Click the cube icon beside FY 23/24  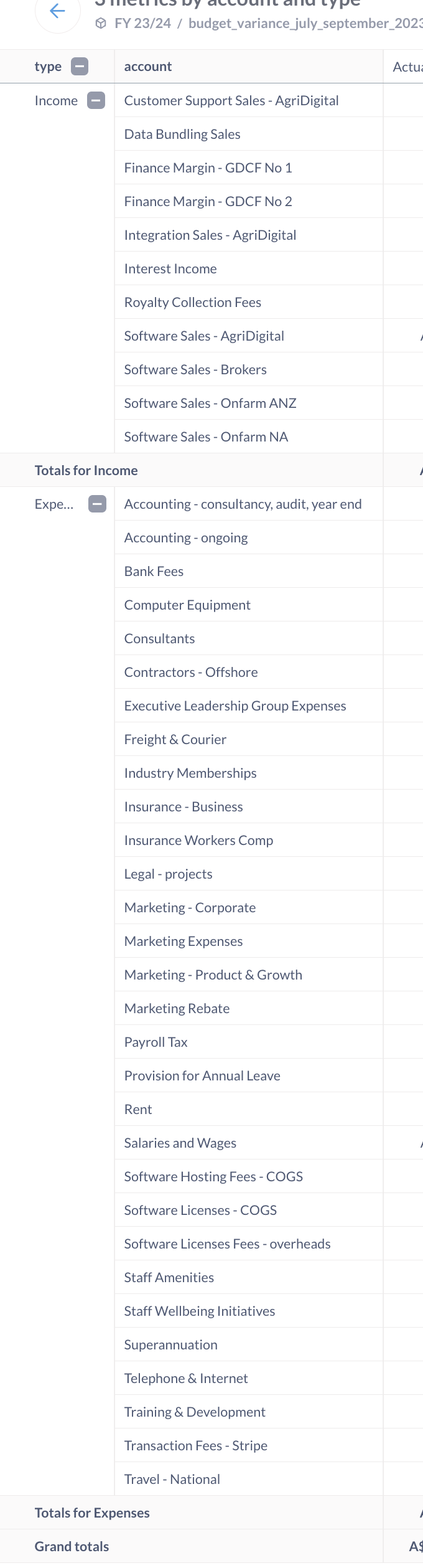click(101, 24)
